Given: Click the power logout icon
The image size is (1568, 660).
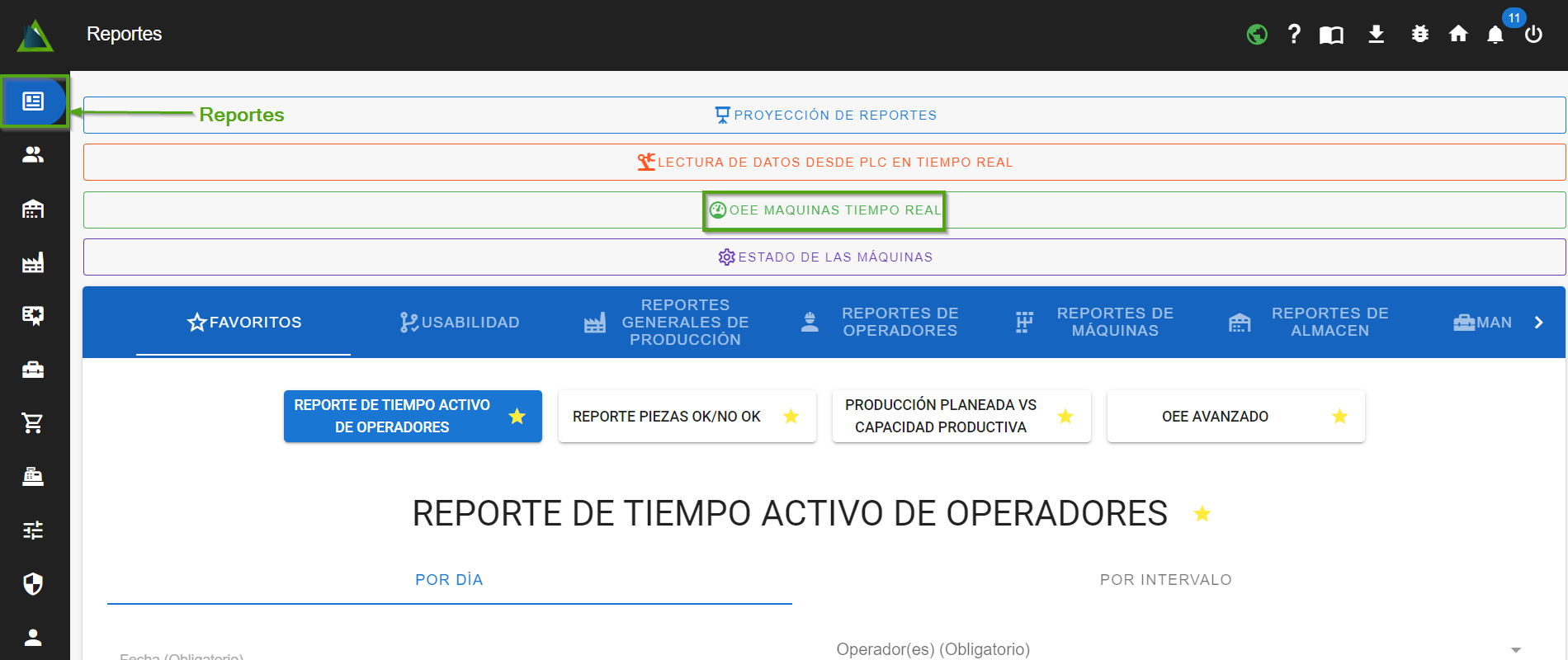Looking at the screenshot, I should [x=1533, y=35].
